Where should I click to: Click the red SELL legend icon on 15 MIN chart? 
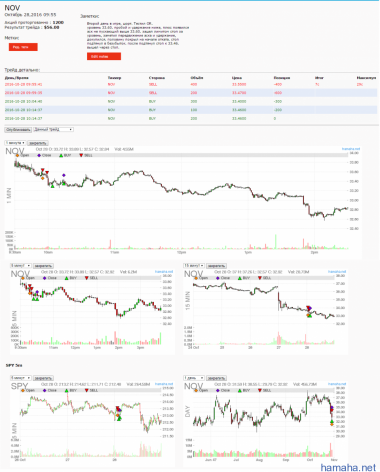(260, 278)
